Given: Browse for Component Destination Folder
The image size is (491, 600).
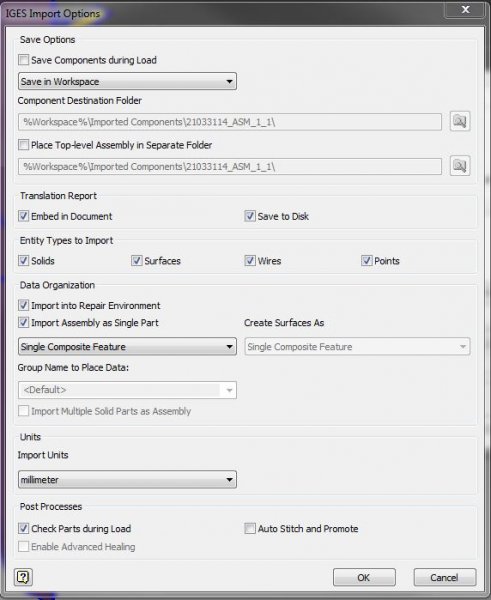Looking at the screenshot, I should coord(460,122).
